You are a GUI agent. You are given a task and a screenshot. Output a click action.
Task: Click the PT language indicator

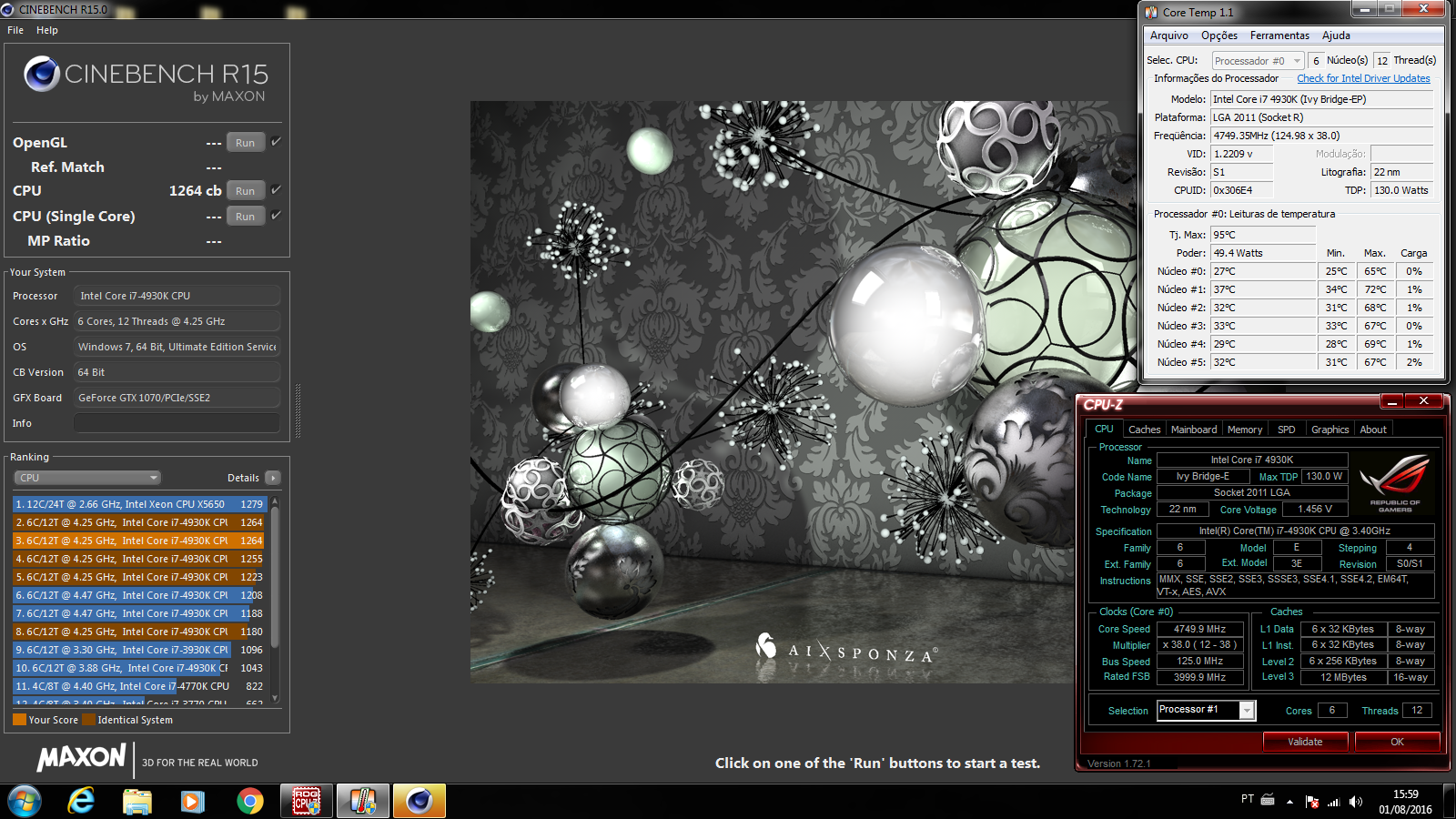tap(1248, 799)
